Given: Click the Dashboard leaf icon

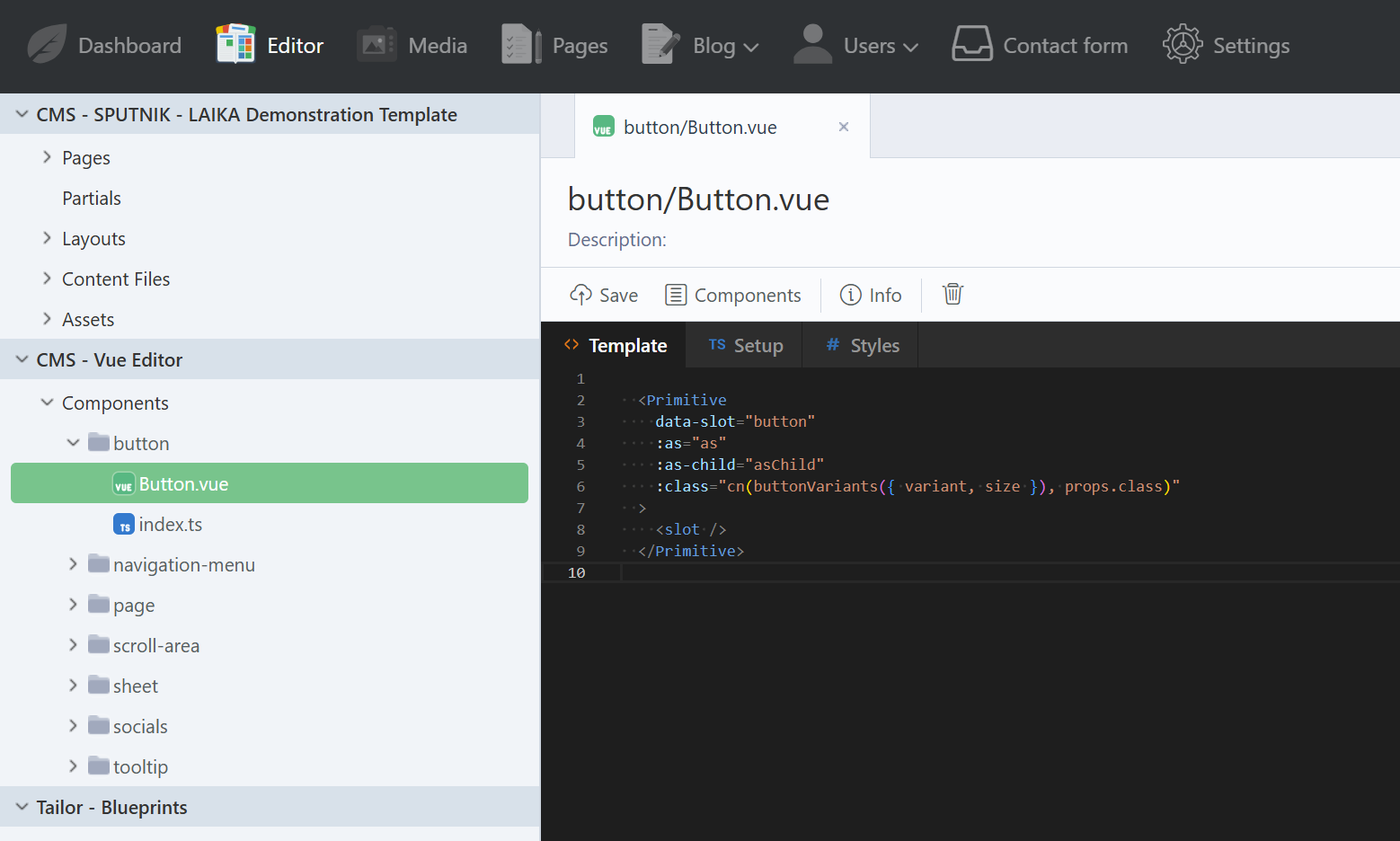Looking at the screenshot, I should pyautogui.click(x=47, y=45).
